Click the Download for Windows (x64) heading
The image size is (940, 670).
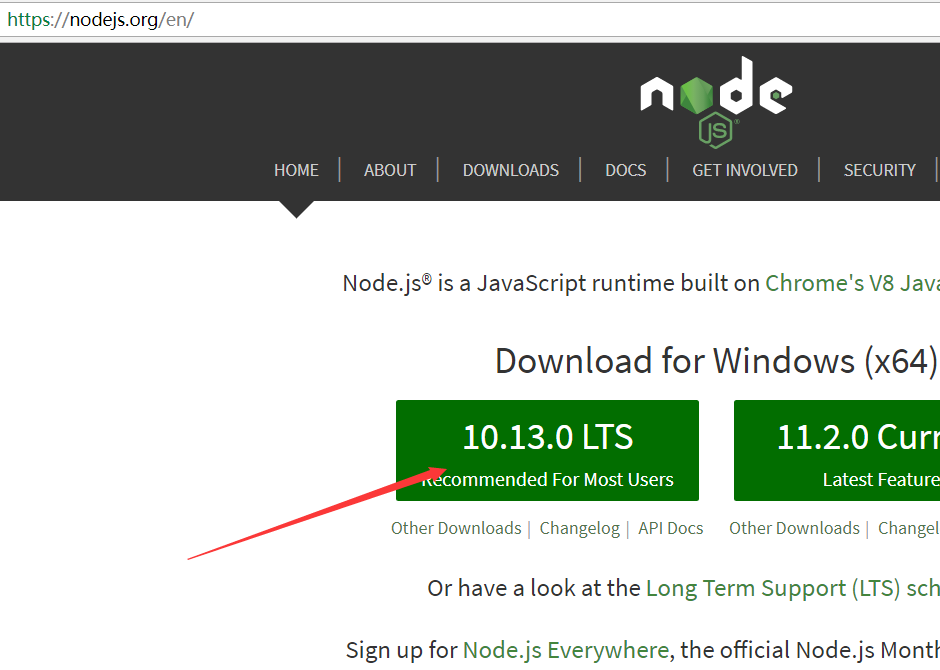pos(716,360)
